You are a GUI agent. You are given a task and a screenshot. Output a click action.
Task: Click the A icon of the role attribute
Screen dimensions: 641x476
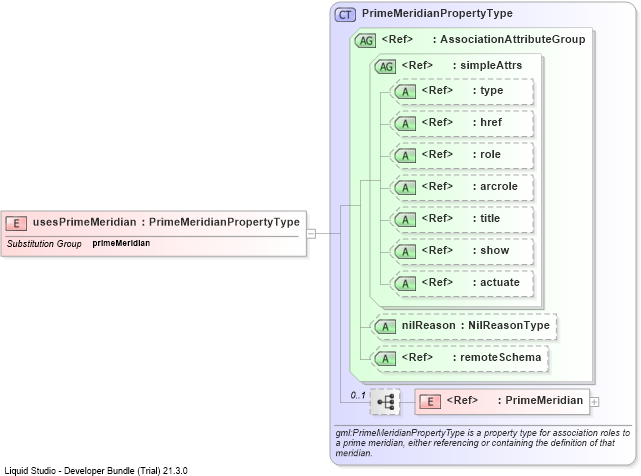pos(405,155)
